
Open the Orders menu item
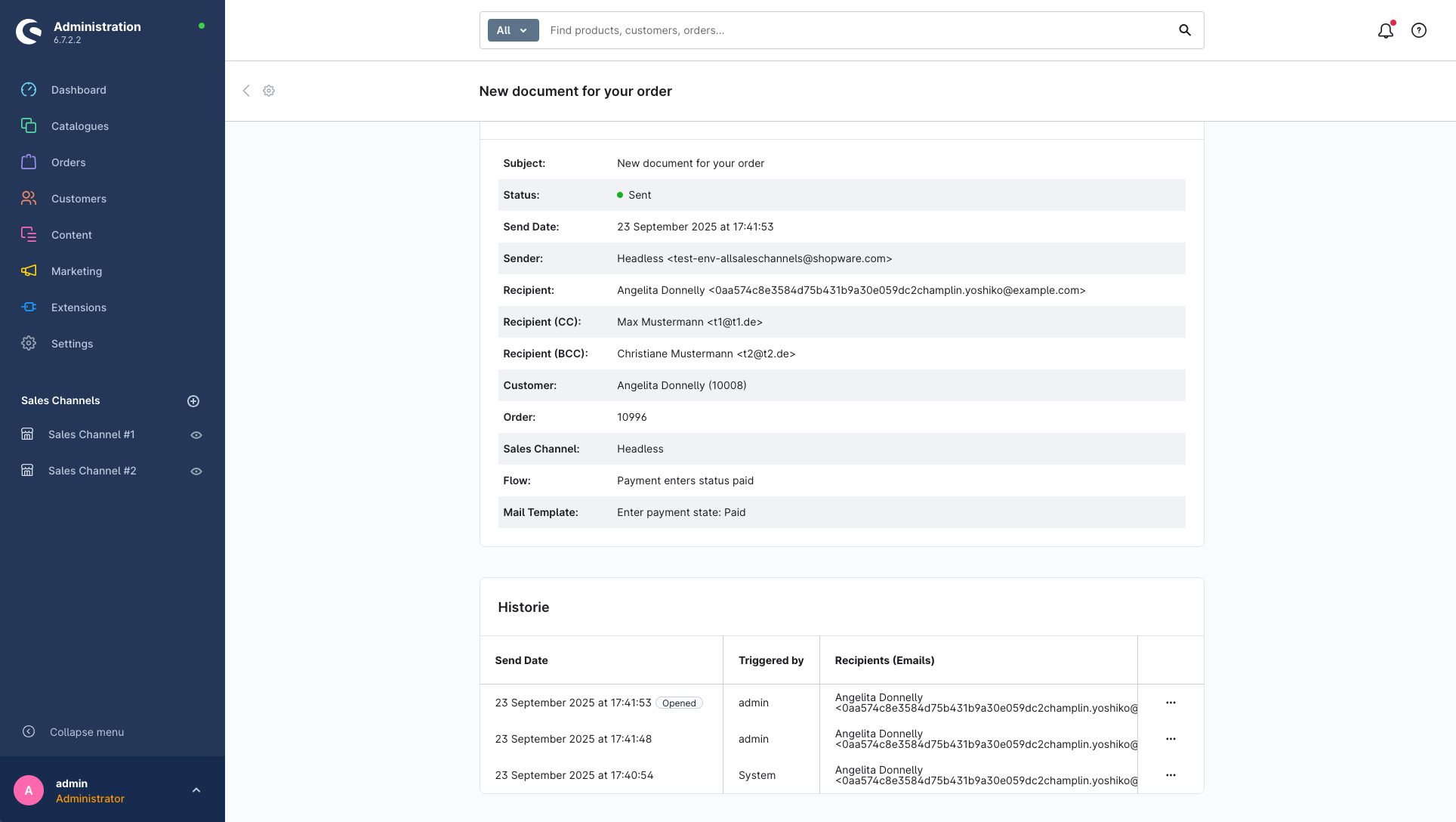click(68, 162)
